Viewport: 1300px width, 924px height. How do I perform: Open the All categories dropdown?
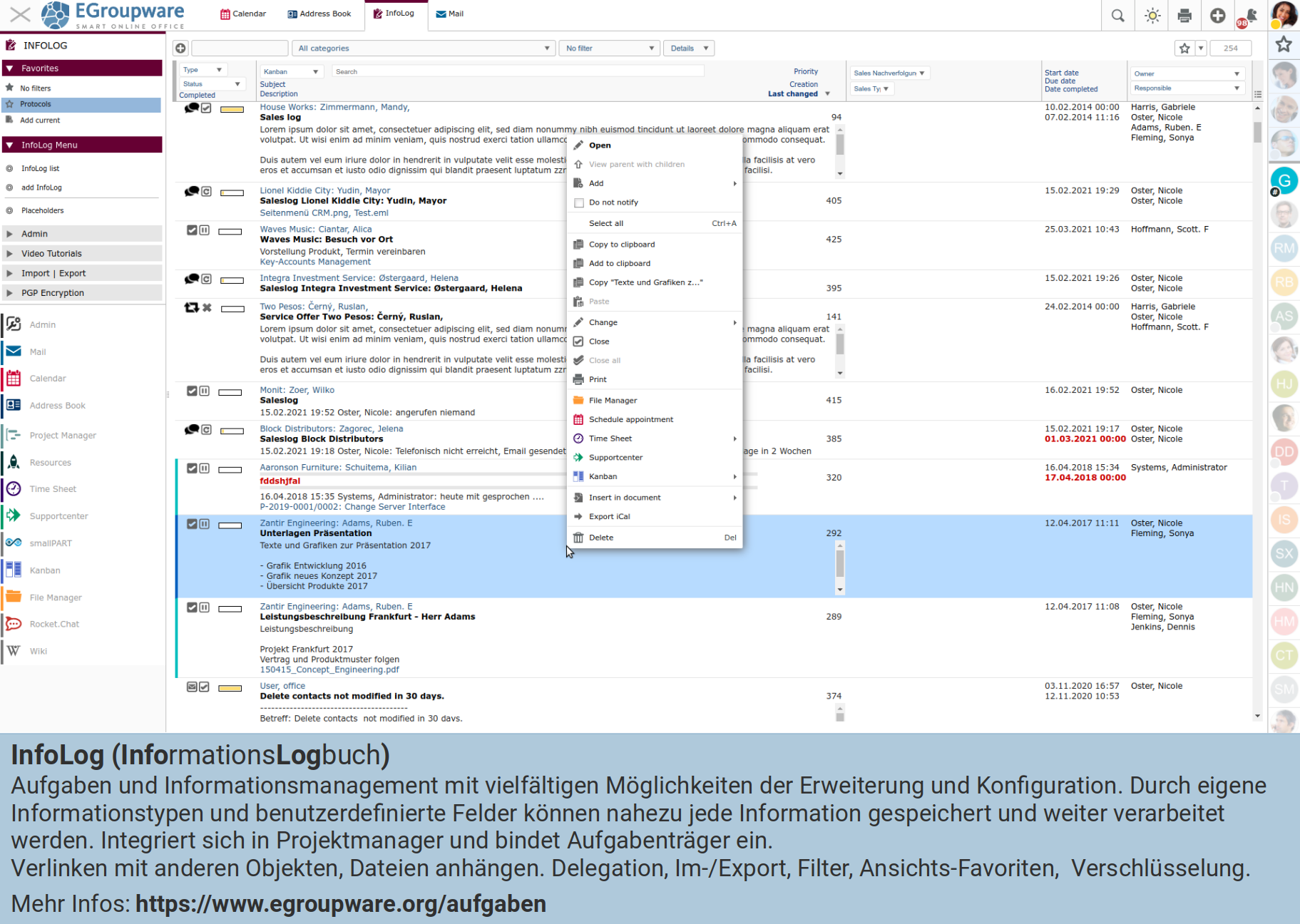tap(423, 48)
